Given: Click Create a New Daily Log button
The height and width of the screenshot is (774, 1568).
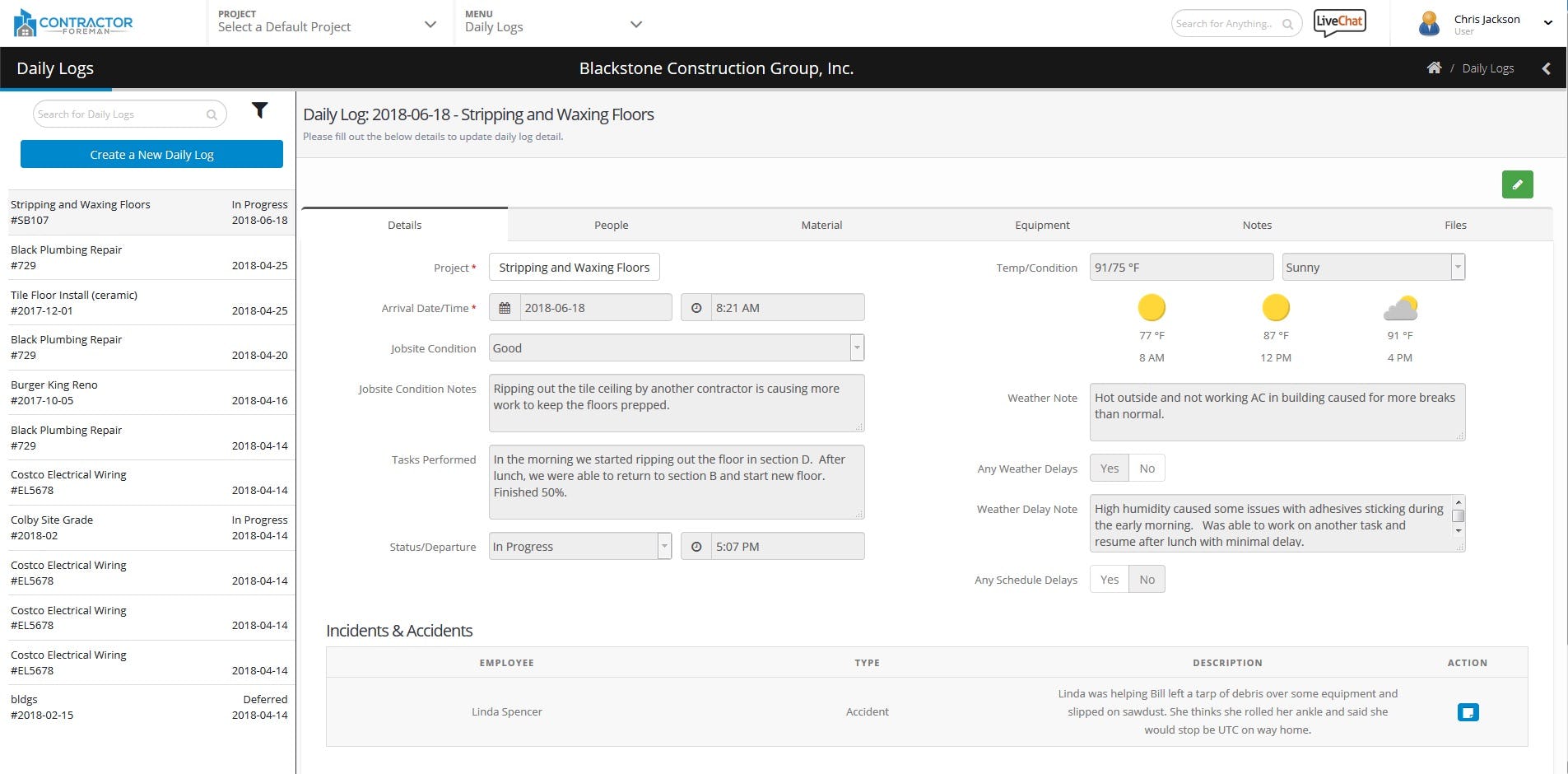Looking at the screenshot, I should (151, 155).
